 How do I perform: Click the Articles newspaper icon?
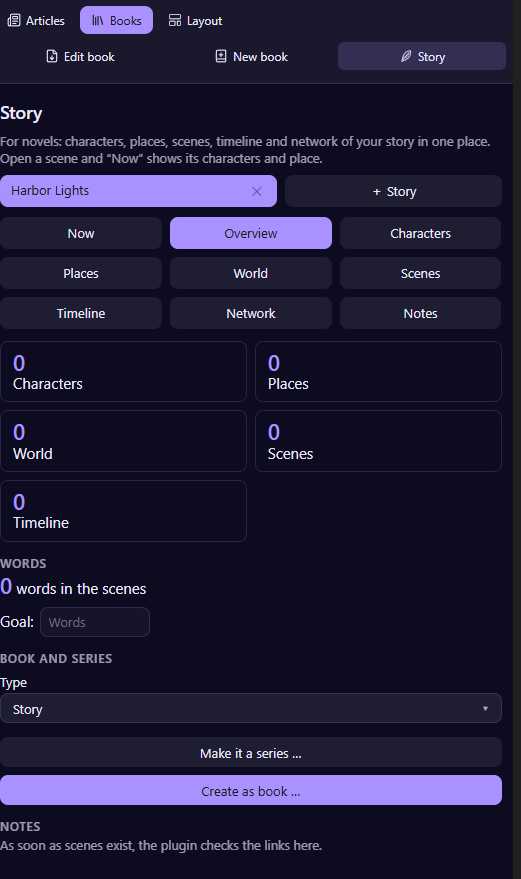[13, 21]
